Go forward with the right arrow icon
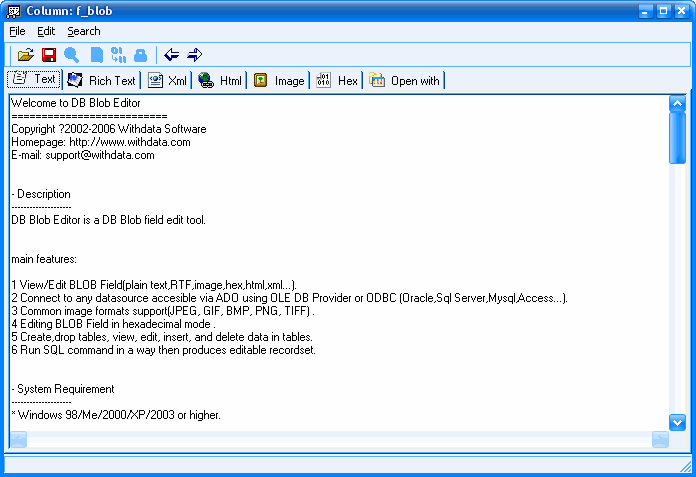 click(194, 55)
